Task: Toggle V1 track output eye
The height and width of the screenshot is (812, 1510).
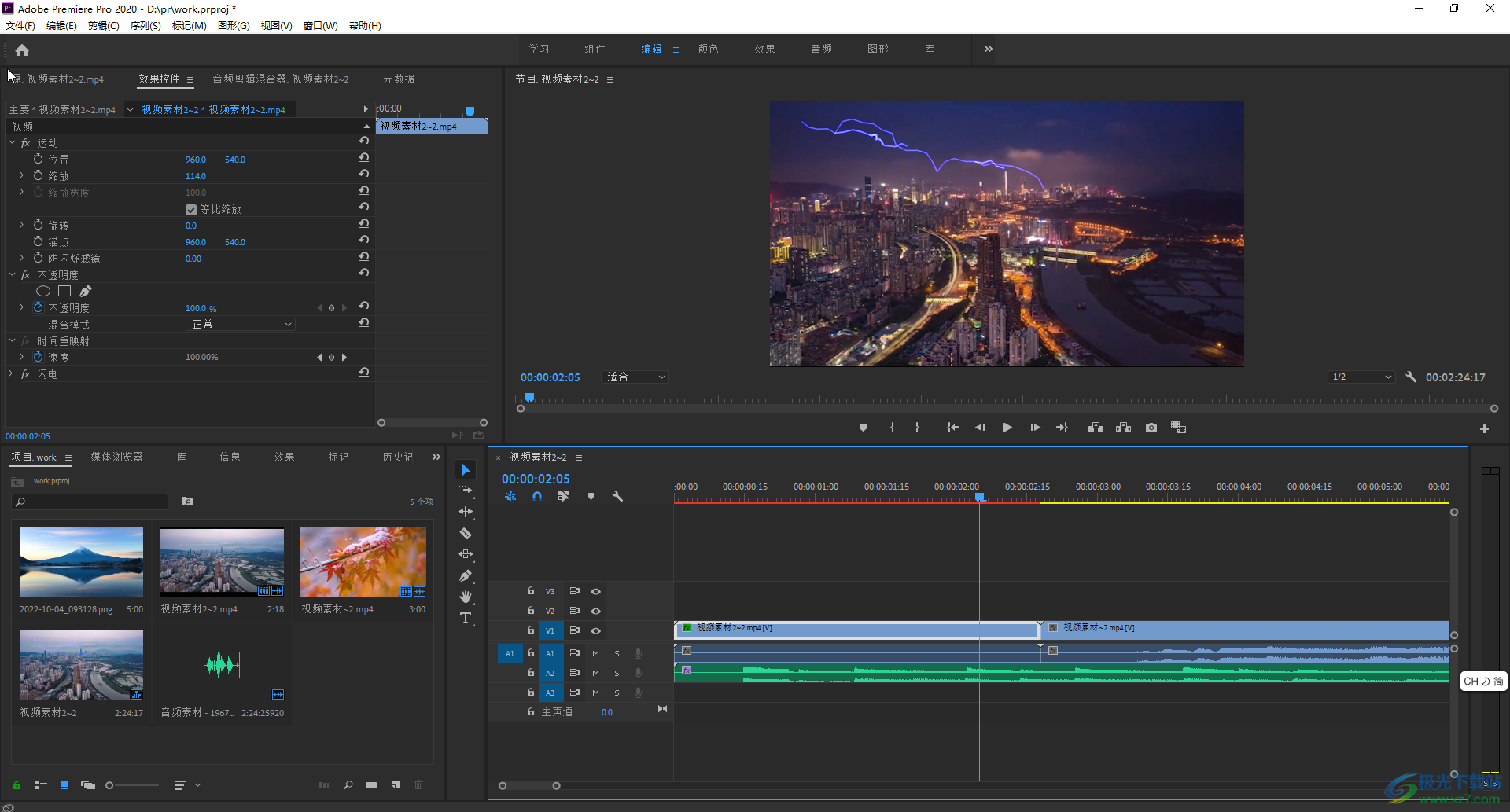Action: [596, 630]
